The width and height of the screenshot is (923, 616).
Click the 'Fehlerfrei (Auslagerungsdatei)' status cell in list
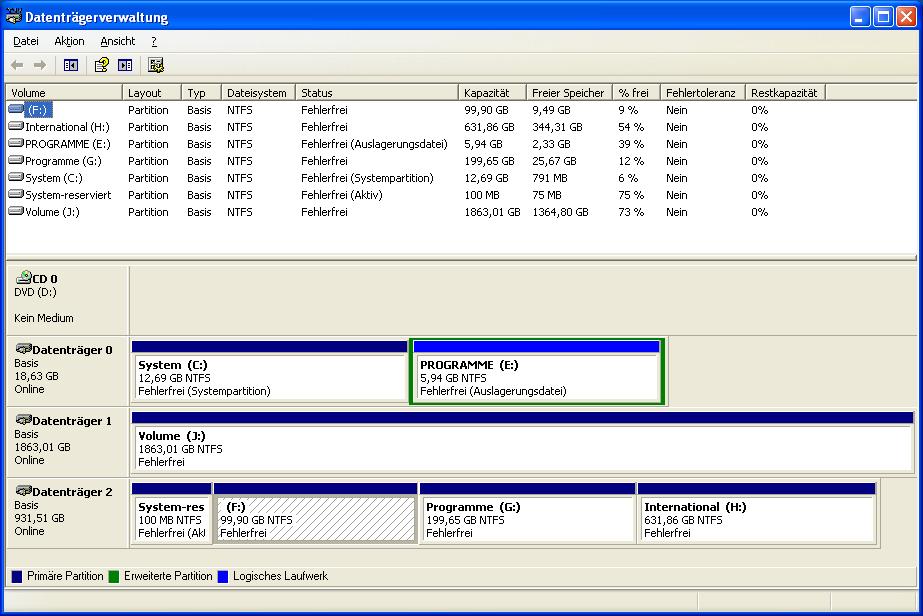374,144
